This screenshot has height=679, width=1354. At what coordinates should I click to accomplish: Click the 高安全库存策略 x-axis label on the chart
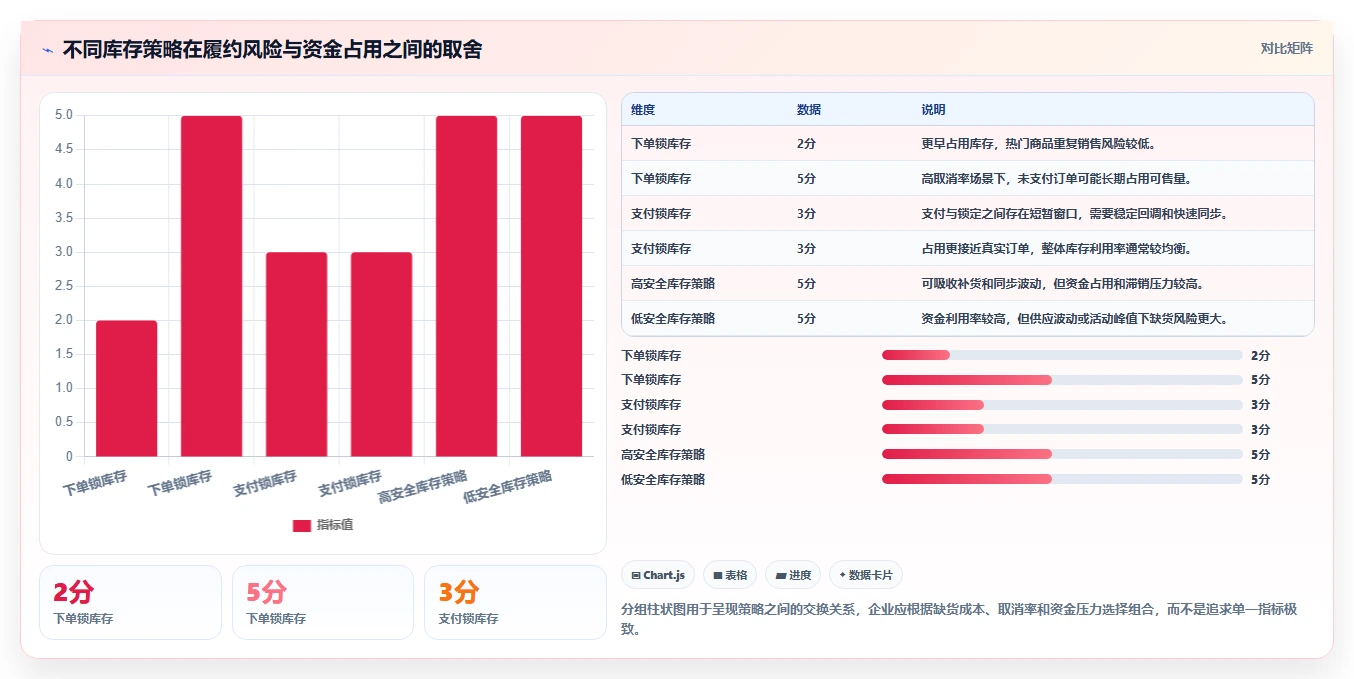pyautogui.click(x=422, y=485)
